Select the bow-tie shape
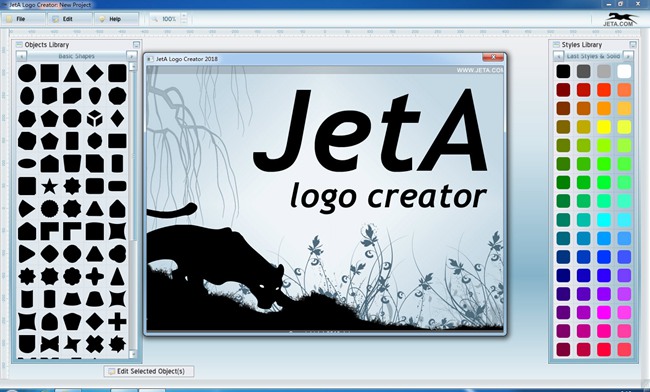This screenshot has width=650, height=392. (49, 344)
